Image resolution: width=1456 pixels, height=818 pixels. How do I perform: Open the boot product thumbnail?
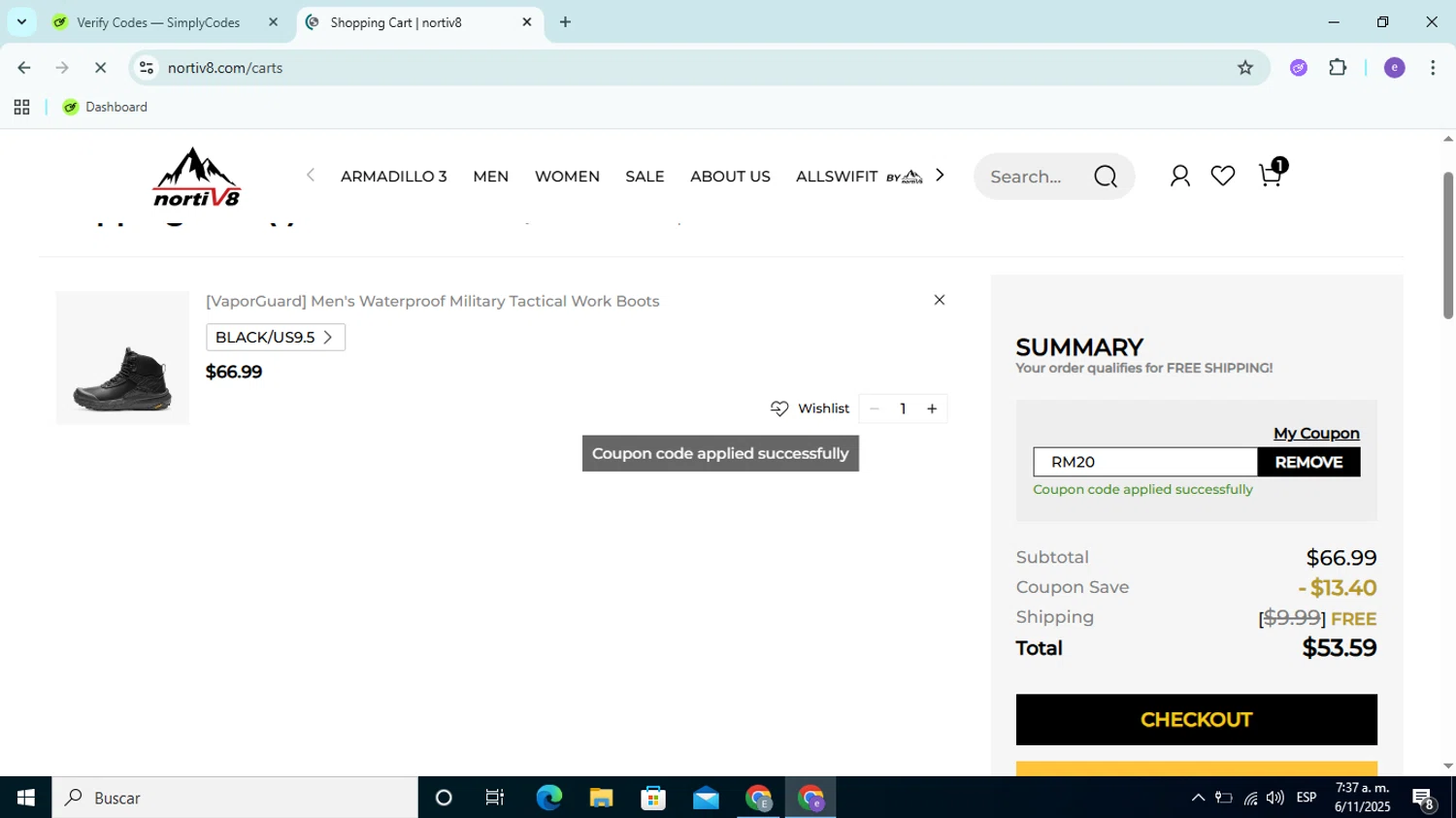(x=122, y=357)
